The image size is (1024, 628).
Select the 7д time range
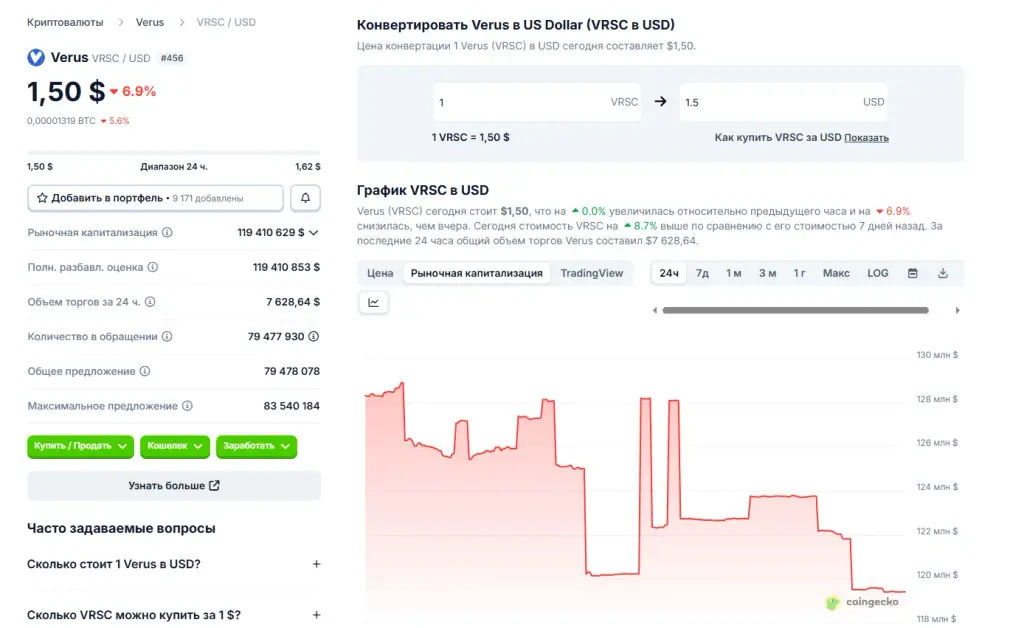702,273
